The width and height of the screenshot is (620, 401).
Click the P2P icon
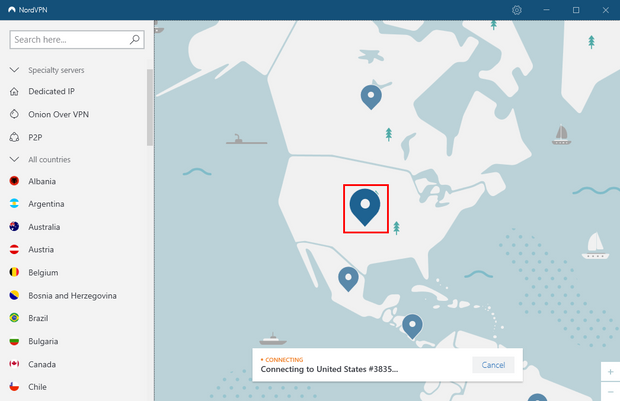click(14, 137)
